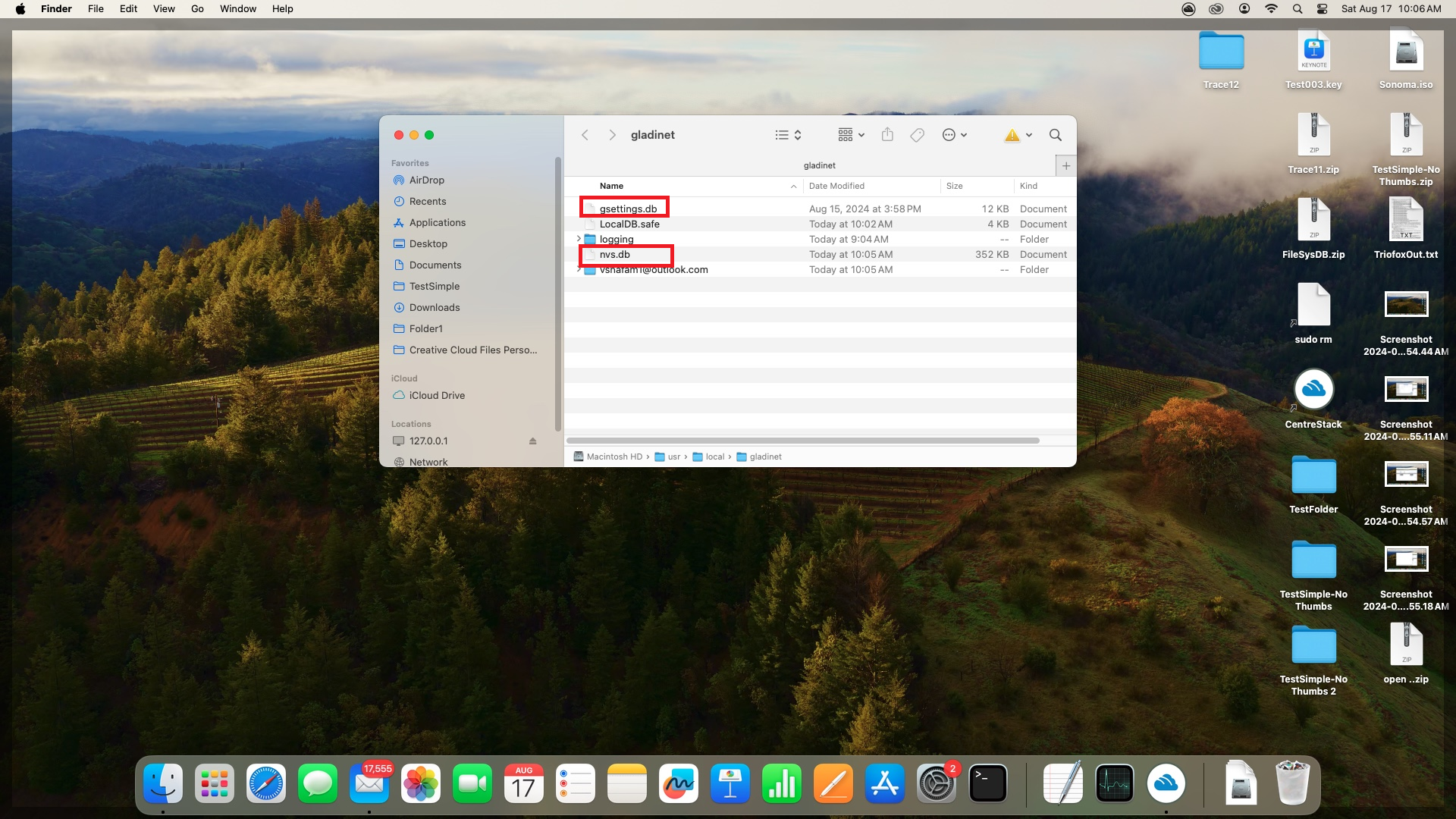Open the File menu

point(96,9)
